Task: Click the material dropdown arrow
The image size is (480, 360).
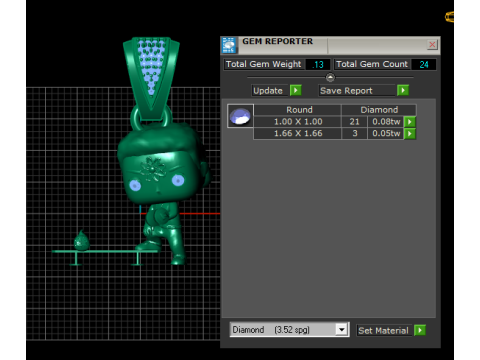Action: click(341, 330)
